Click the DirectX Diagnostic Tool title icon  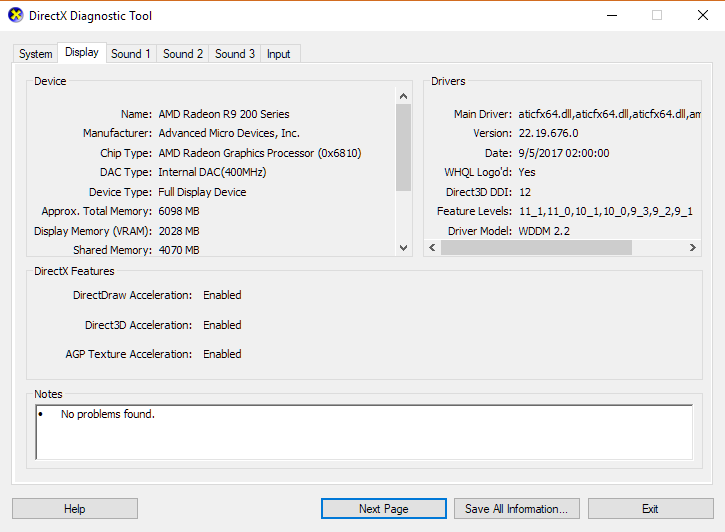point(16,15)
